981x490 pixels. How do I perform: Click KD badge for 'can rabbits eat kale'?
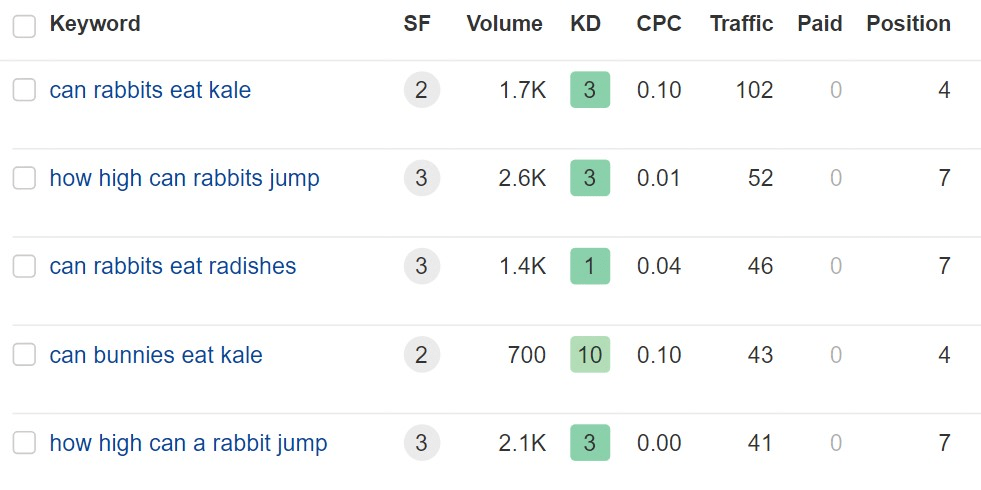pos(589,91)
